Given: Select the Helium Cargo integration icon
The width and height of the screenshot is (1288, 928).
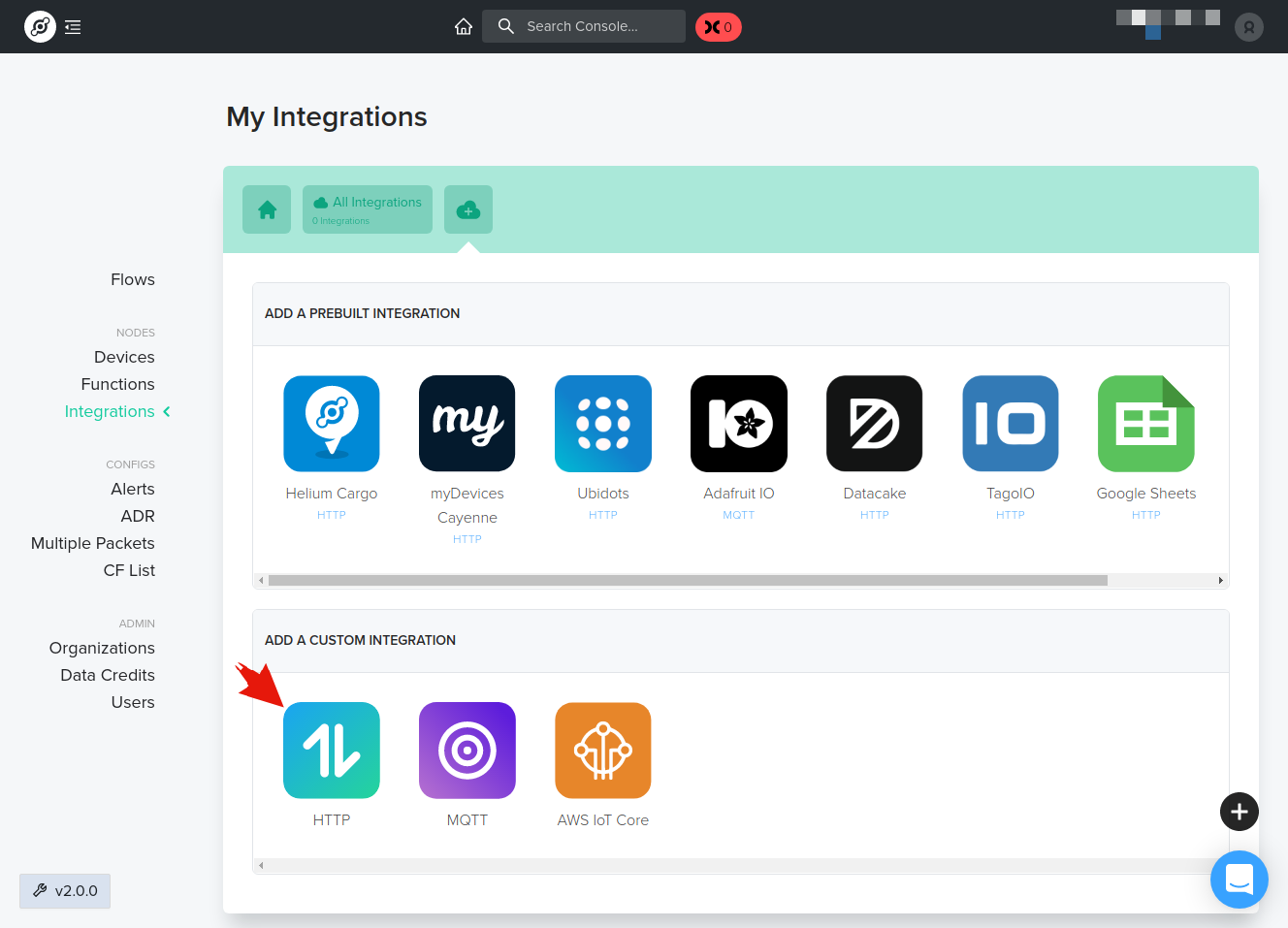Looking at the screenshot, I should point(332,424).
